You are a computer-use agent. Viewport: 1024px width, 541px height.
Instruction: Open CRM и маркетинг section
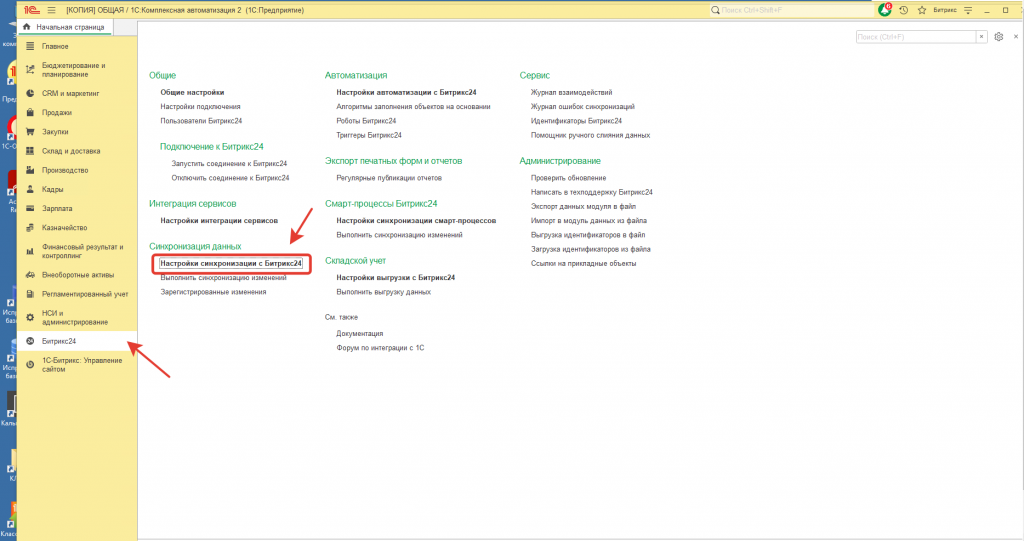(71, 93)
